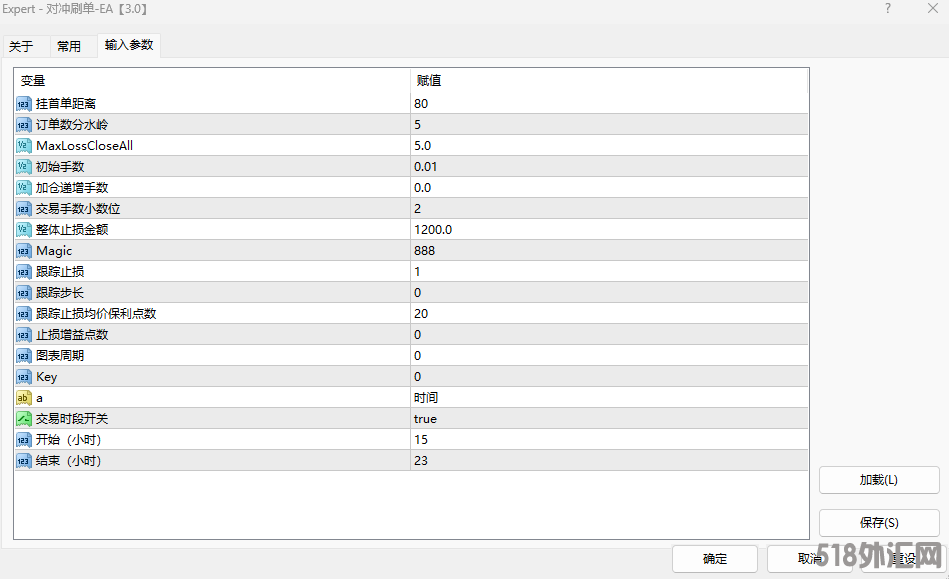The image size is (949, 579).
Task: Click the icon next to 整体止损金额
Action: tap(24, 230)
